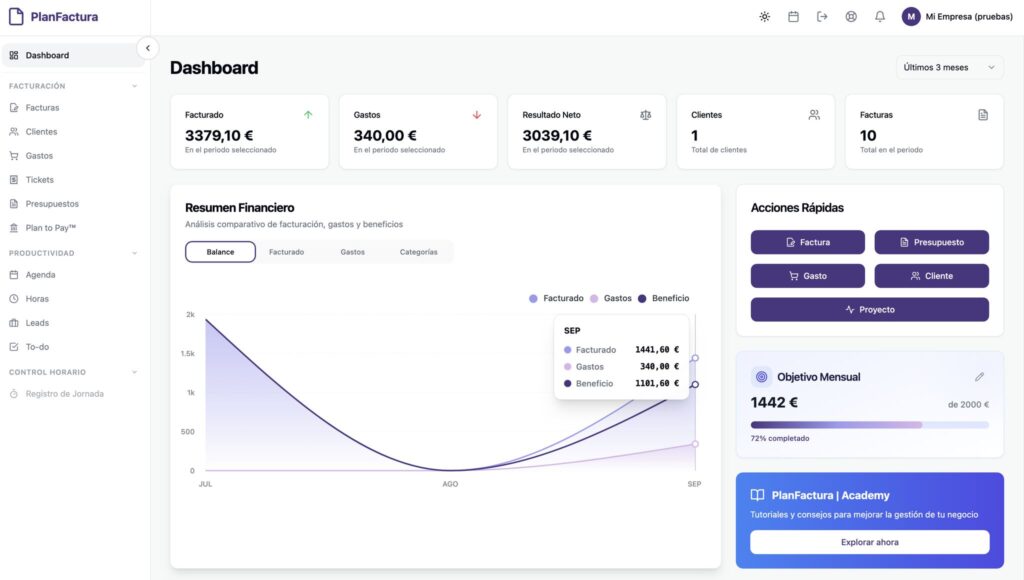Screen dimensions: 1024x580
Task: Collapse the sidebar with the chevron button
Action: tap(148, 48)
